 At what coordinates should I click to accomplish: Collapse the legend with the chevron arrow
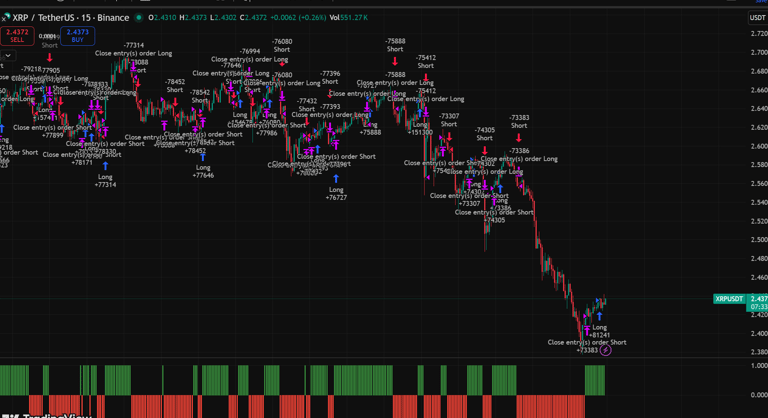(8, 55)
